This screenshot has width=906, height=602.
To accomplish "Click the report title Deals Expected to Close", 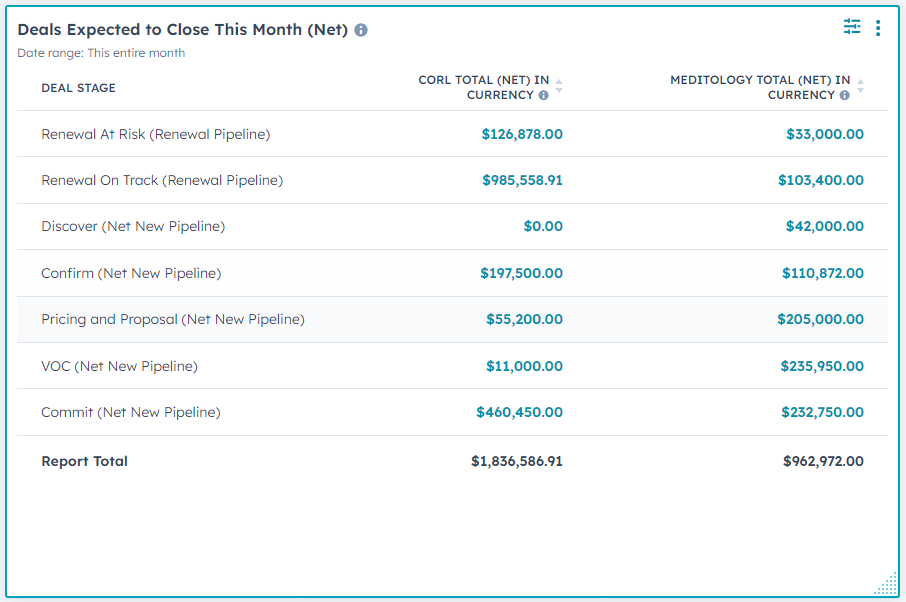I will click(182, 30).
